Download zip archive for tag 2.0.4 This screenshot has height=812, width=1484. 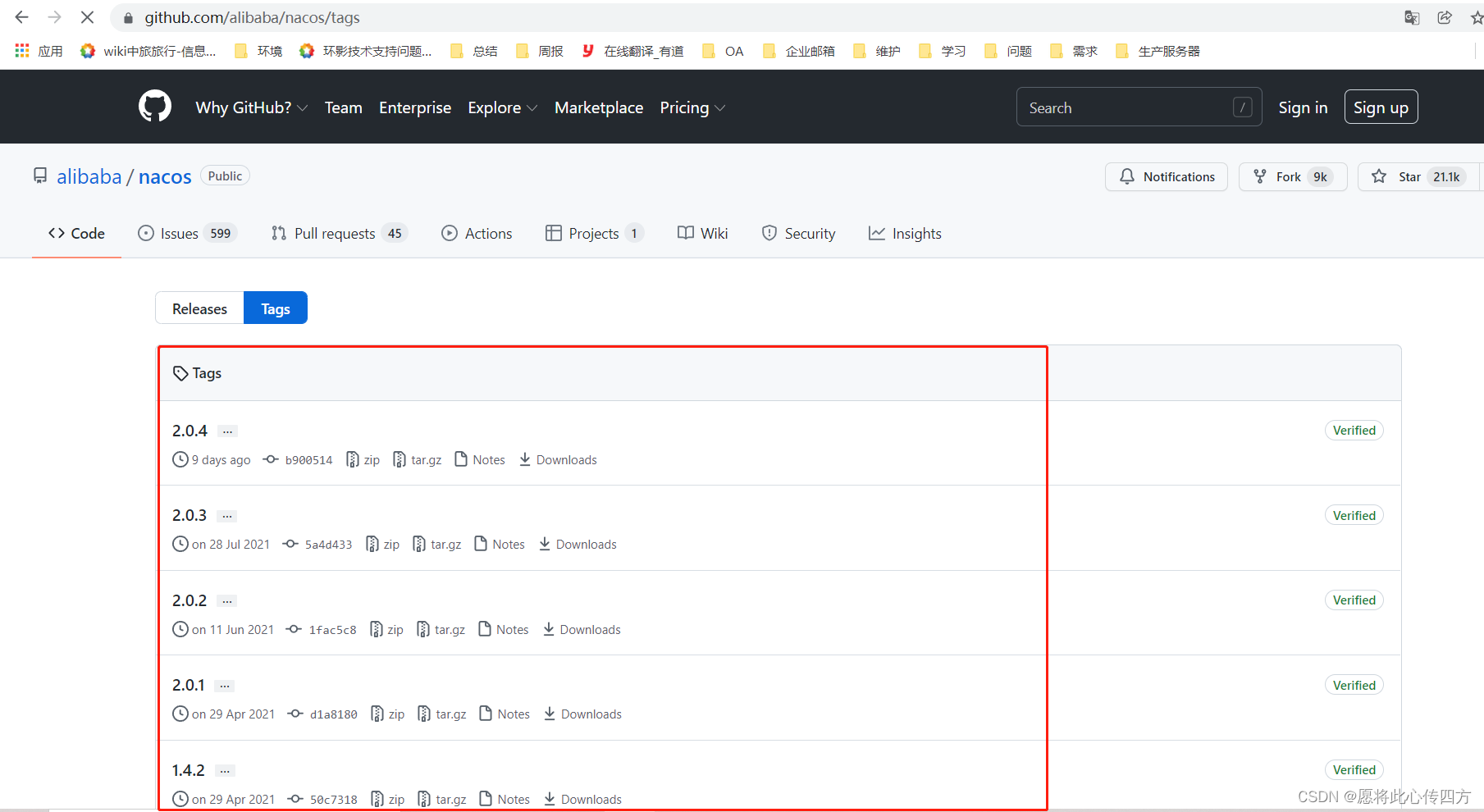363,460
